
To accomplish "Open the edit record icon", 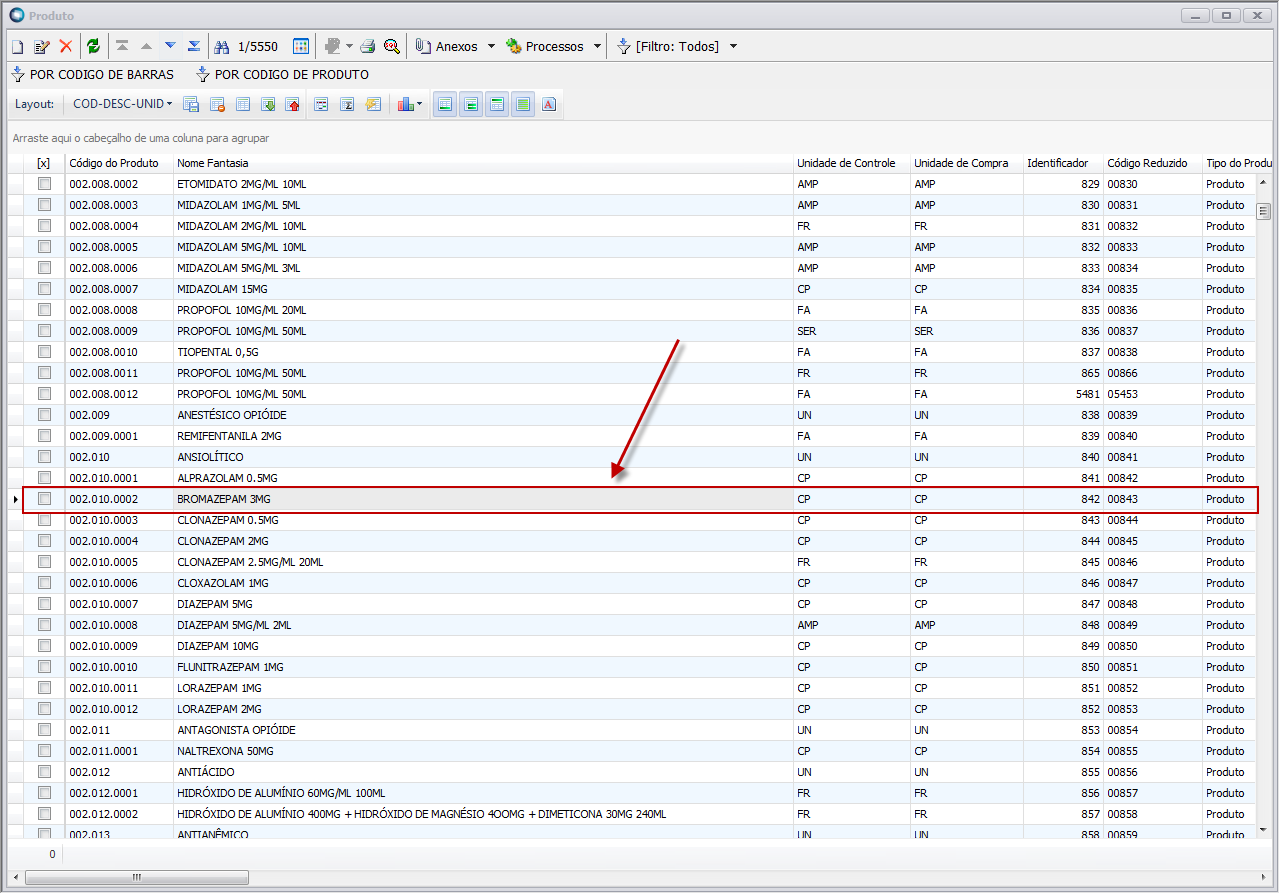I will pyautogui.click(x=41, y=46).
